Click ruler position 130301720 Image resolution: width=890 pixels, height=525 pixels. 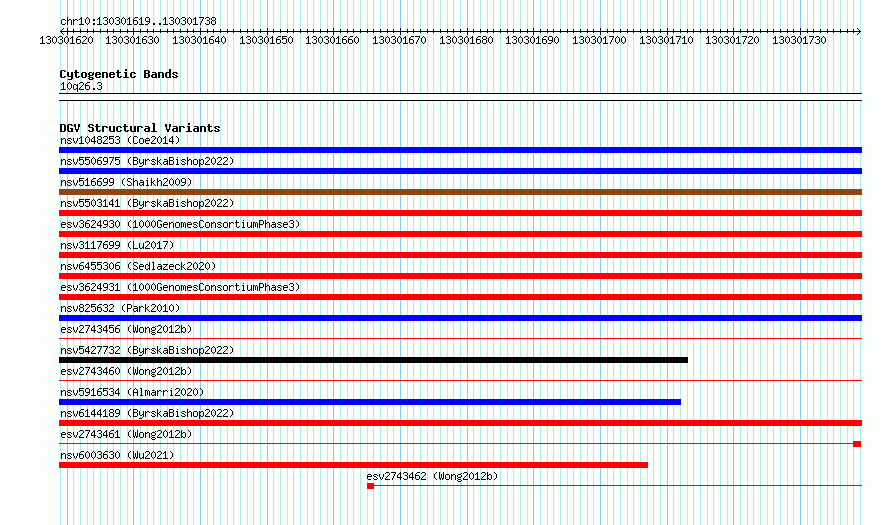point(732,40)
